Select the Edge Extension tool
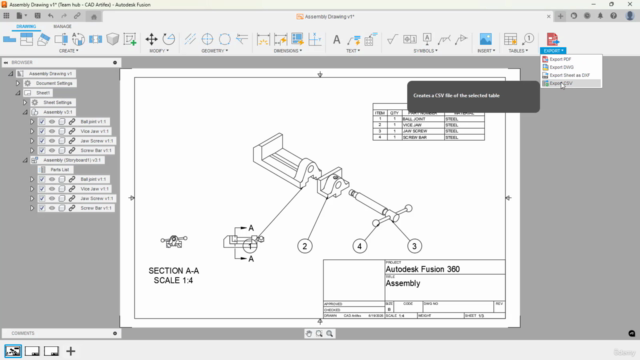The width and height of the screenshot is (640, 360). 242,39
